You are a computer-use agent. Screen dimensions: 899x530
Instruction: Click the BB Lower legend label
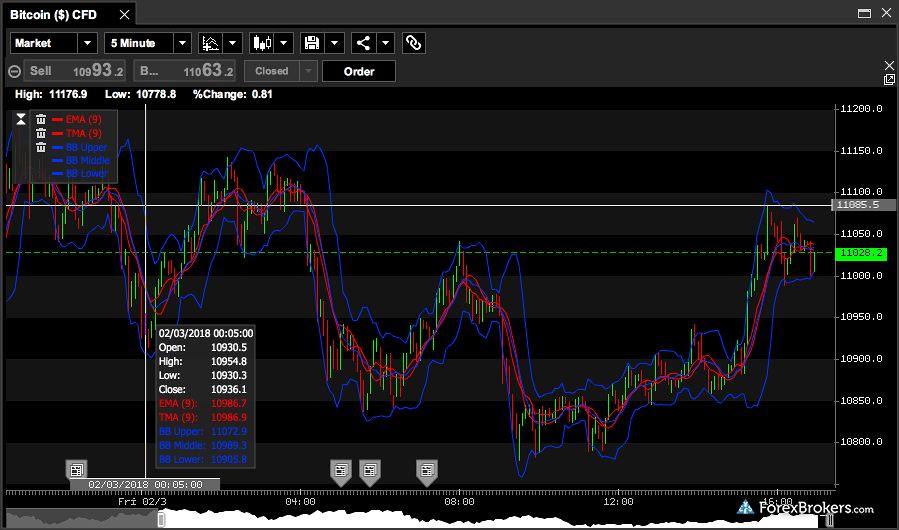(87, 173)
